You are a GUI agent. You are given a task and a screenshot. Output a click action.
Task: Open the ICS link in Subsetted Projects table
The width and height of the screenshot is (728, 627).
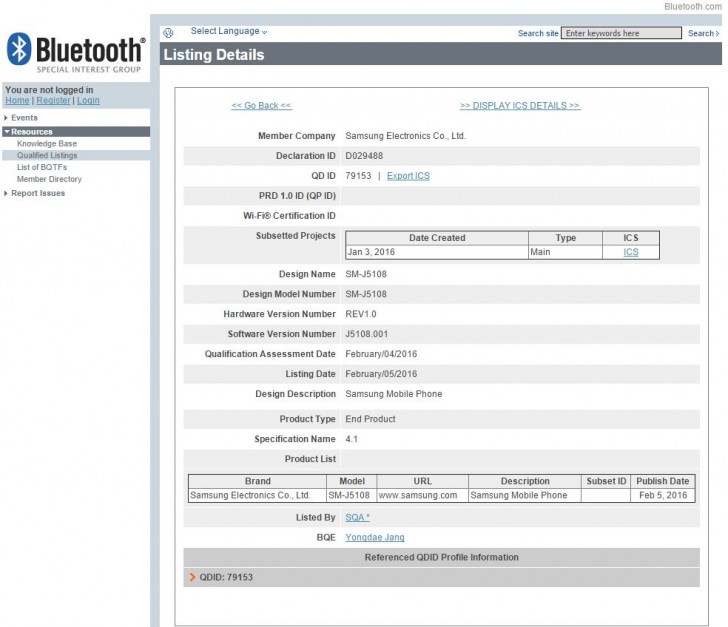click(630, 253)
